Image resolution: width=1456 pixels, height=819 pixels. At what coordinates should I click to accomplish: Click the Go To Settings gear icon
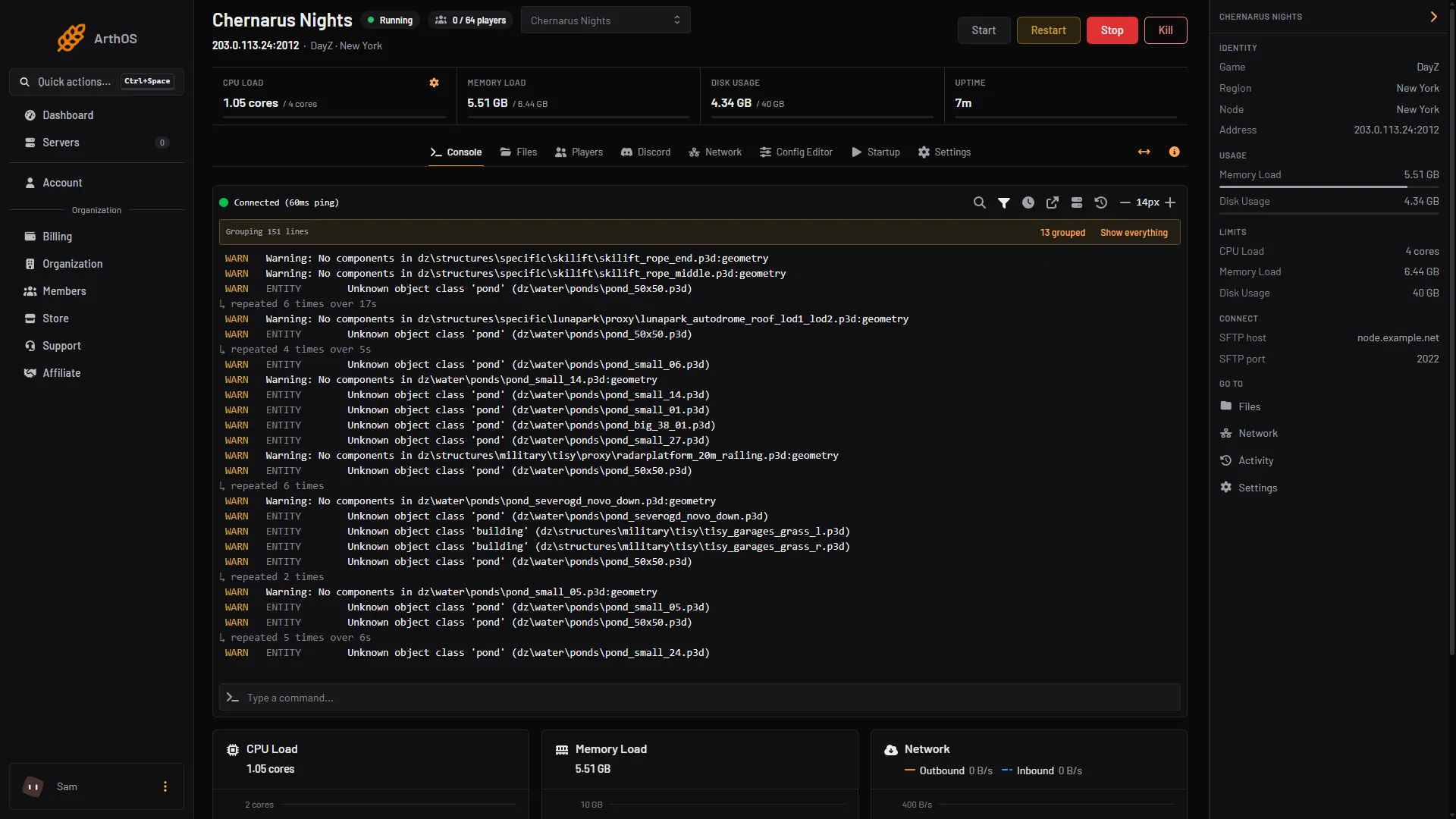(x=1226, y=488)
